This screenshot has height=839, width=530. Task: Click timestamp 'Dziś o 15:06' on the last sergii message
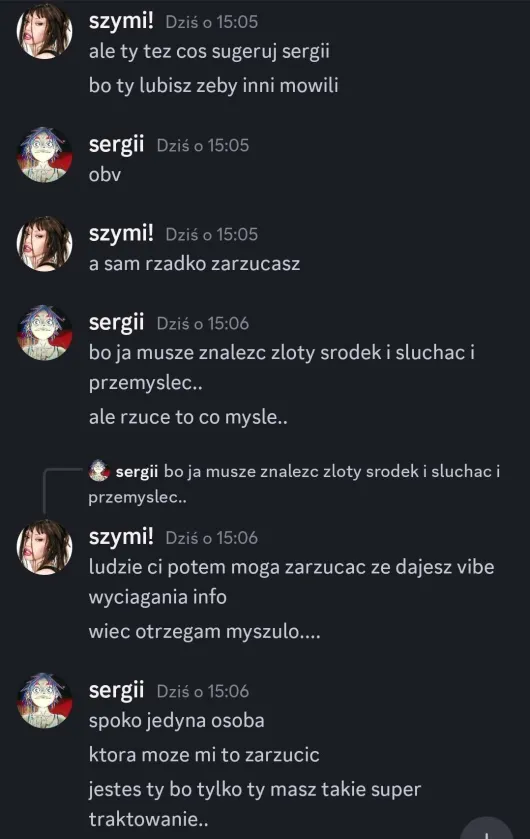[203, 691]
